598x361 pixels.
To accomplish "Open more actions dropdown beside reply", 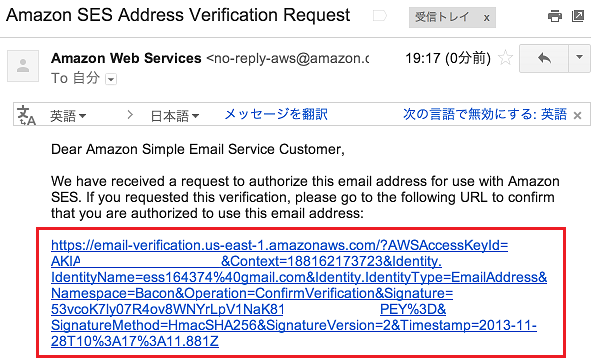I will pyautogui.click(x=579, y=58).
